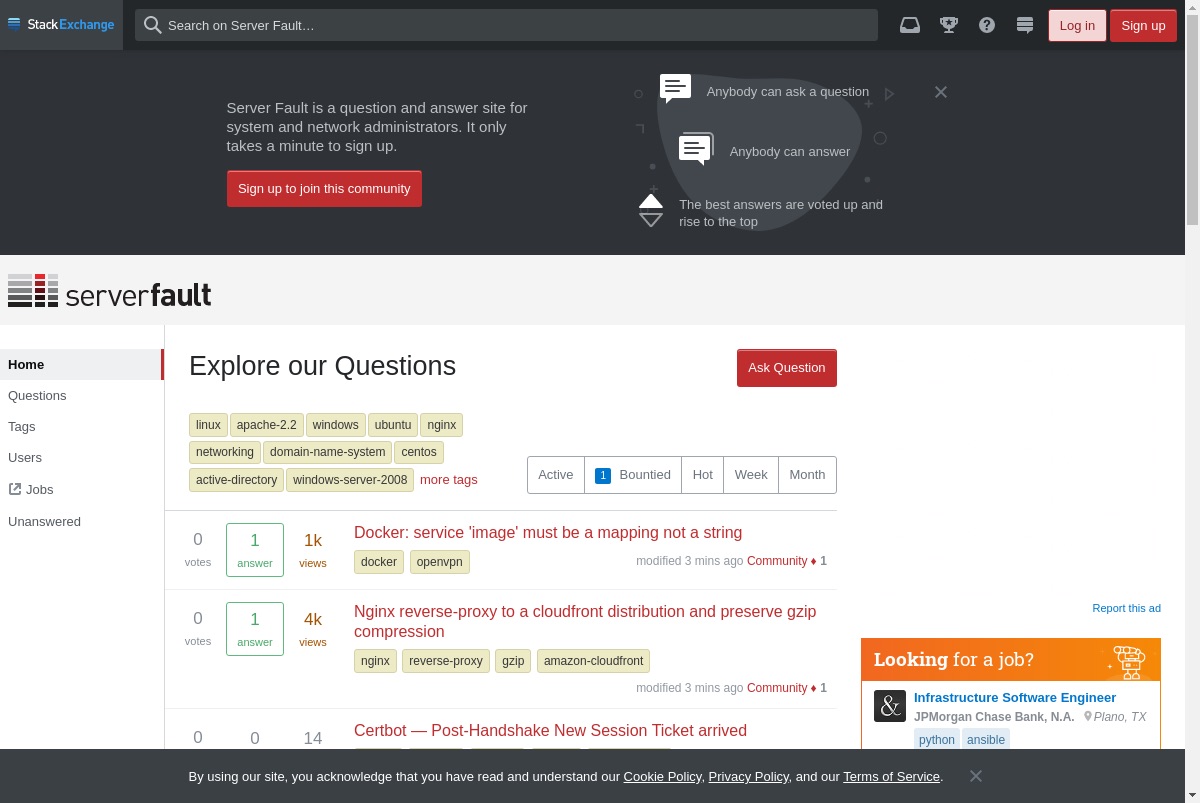Switch to the Month tab
This screenshot has width=1200, height=803.
pos(807,475)
